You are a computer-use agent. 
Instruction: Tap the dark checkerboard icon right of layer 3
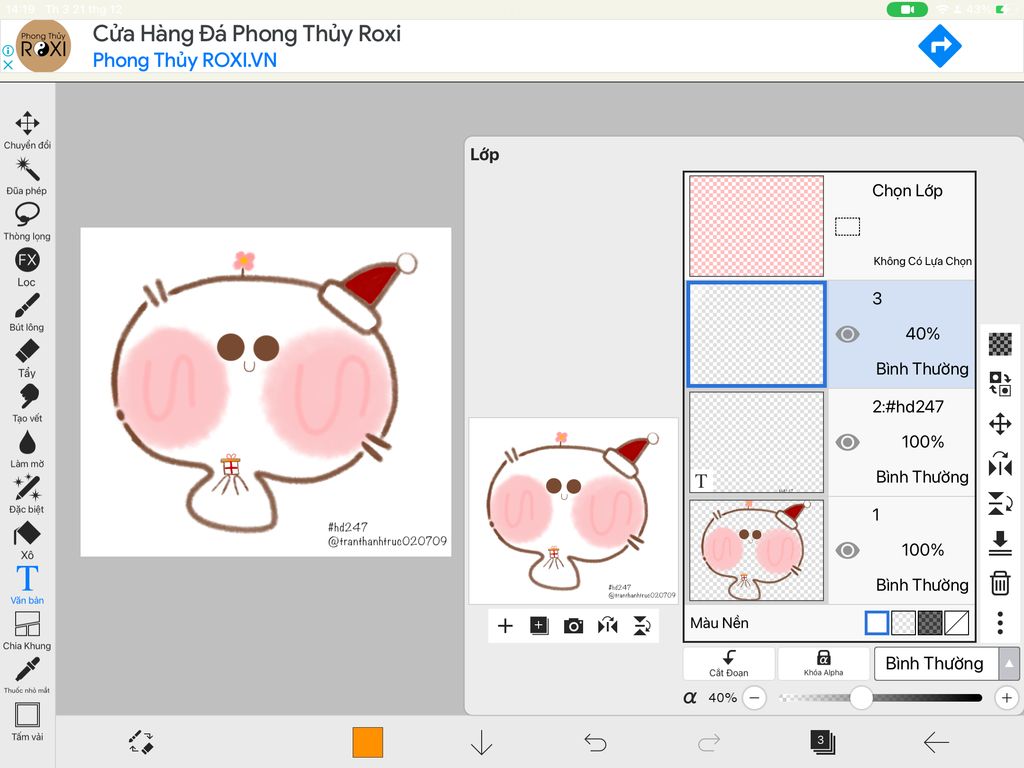point(1000,344)
